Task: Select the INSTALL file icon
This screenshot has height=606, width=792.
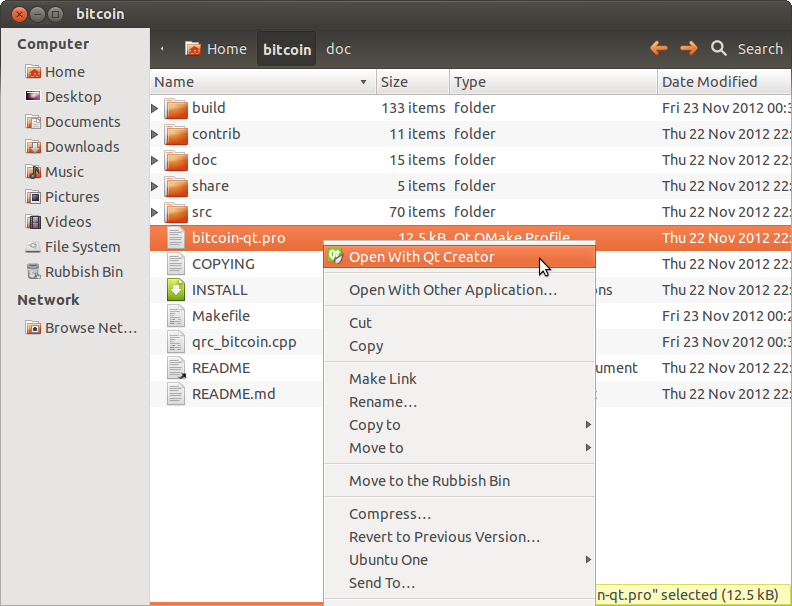Action: [x=176, y=290]
